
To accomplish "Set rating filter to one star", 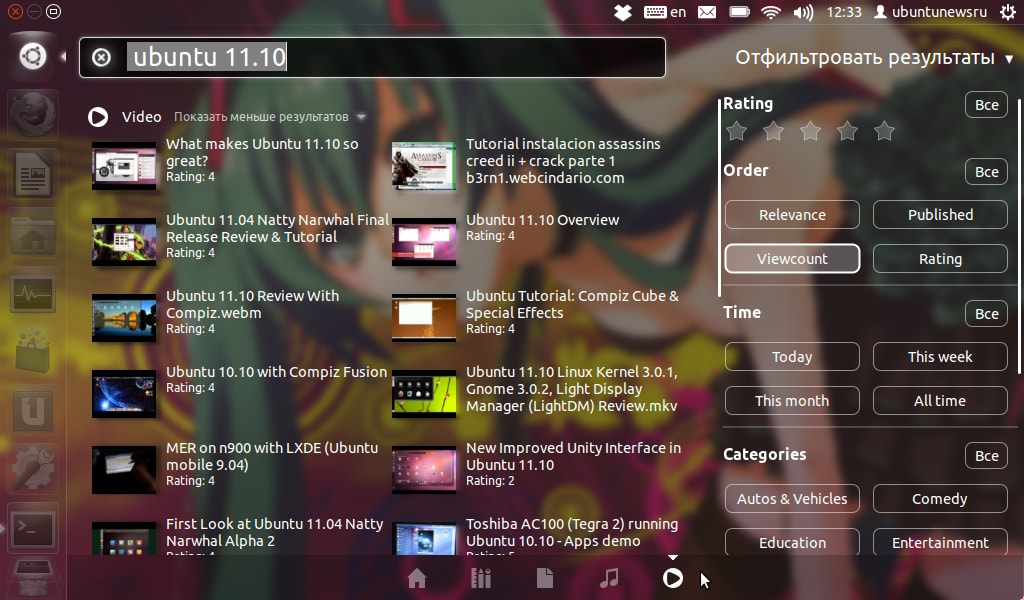I will 737,131.
